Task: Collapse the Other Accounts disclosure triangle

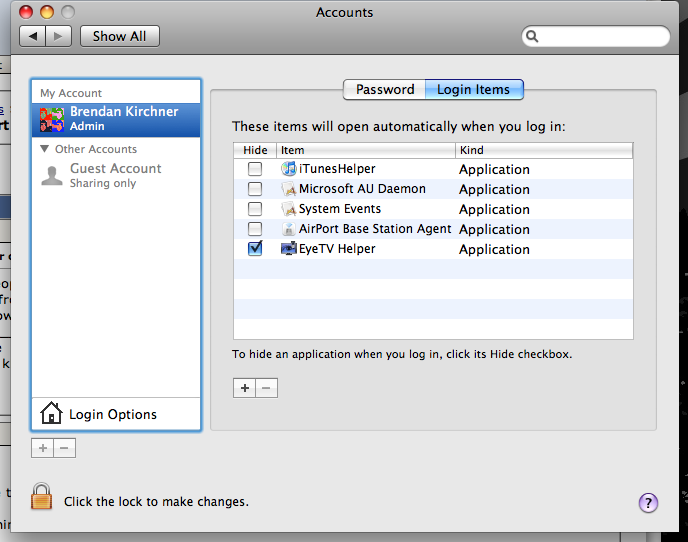Action: (45, 149)
